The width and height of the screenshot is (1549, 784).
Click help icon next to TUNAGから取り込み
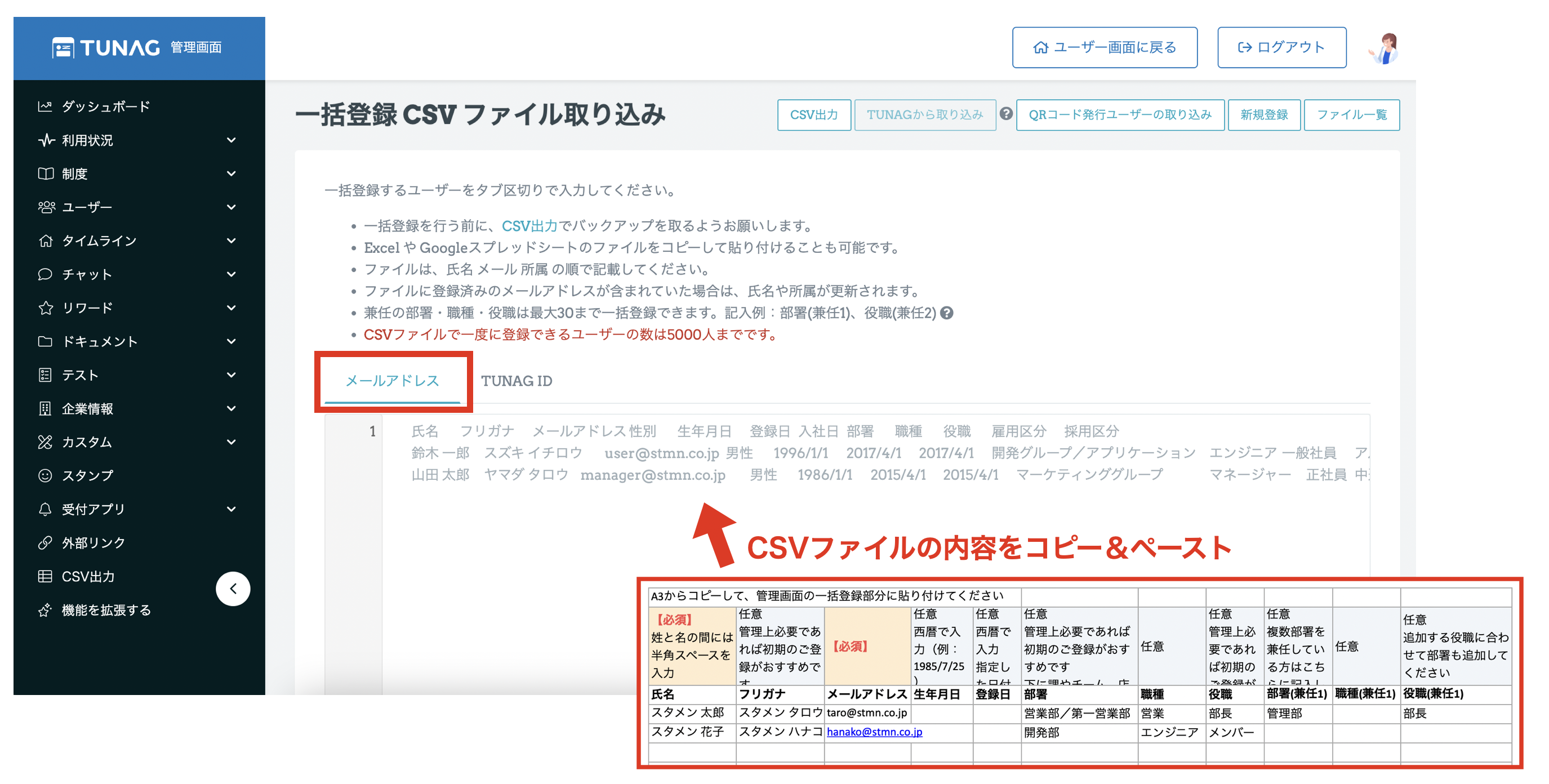coord(1006,113)
